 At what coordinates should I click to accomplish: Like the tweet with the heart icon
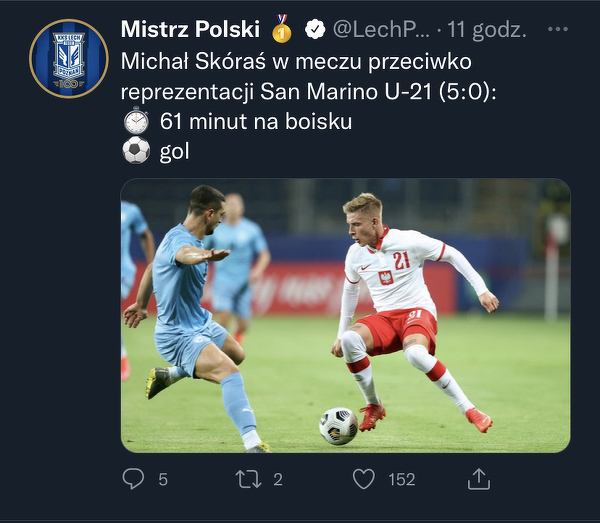[364, 479]
